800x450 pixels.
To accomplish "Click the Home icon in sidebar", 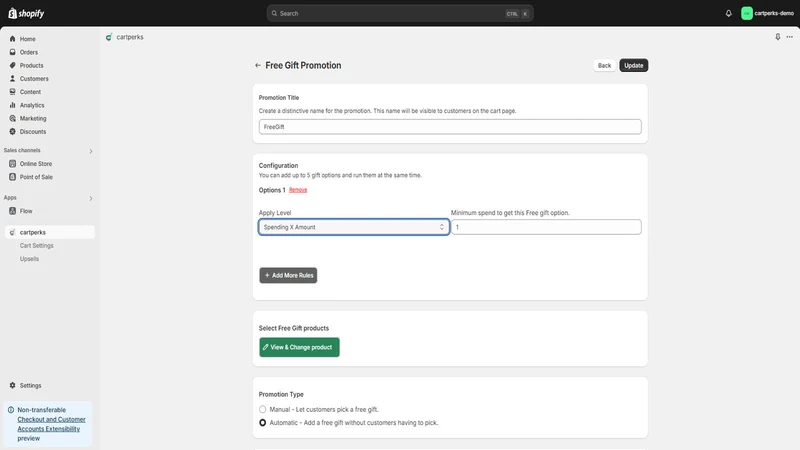I will point(12,39).
